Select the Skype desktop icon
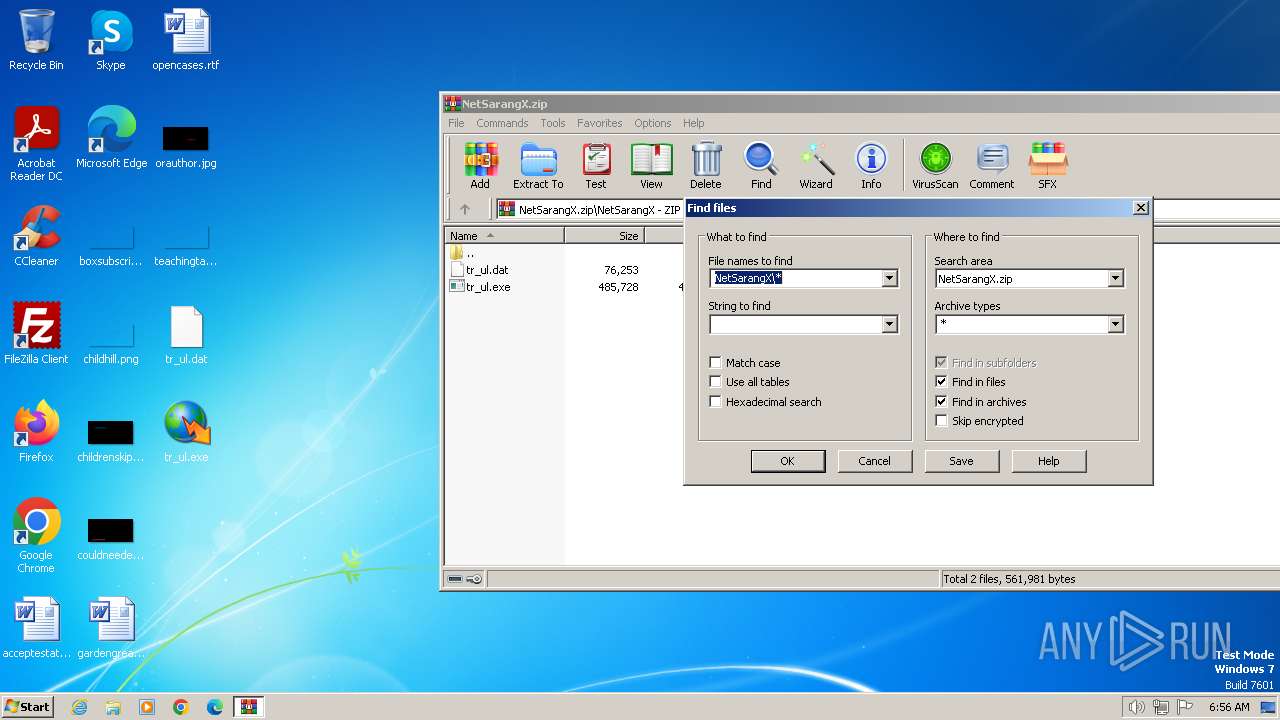 click(111, 40)
